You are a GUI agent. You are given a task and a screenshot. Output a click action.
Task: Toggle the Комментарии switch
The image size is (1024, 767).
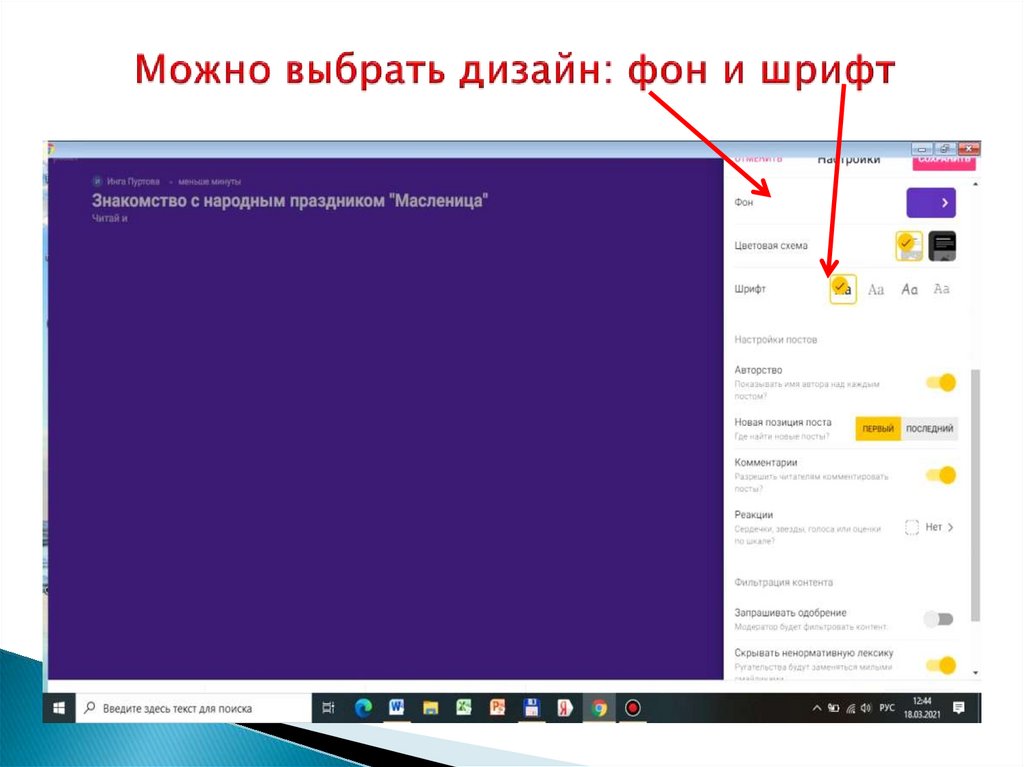(941, 475)
